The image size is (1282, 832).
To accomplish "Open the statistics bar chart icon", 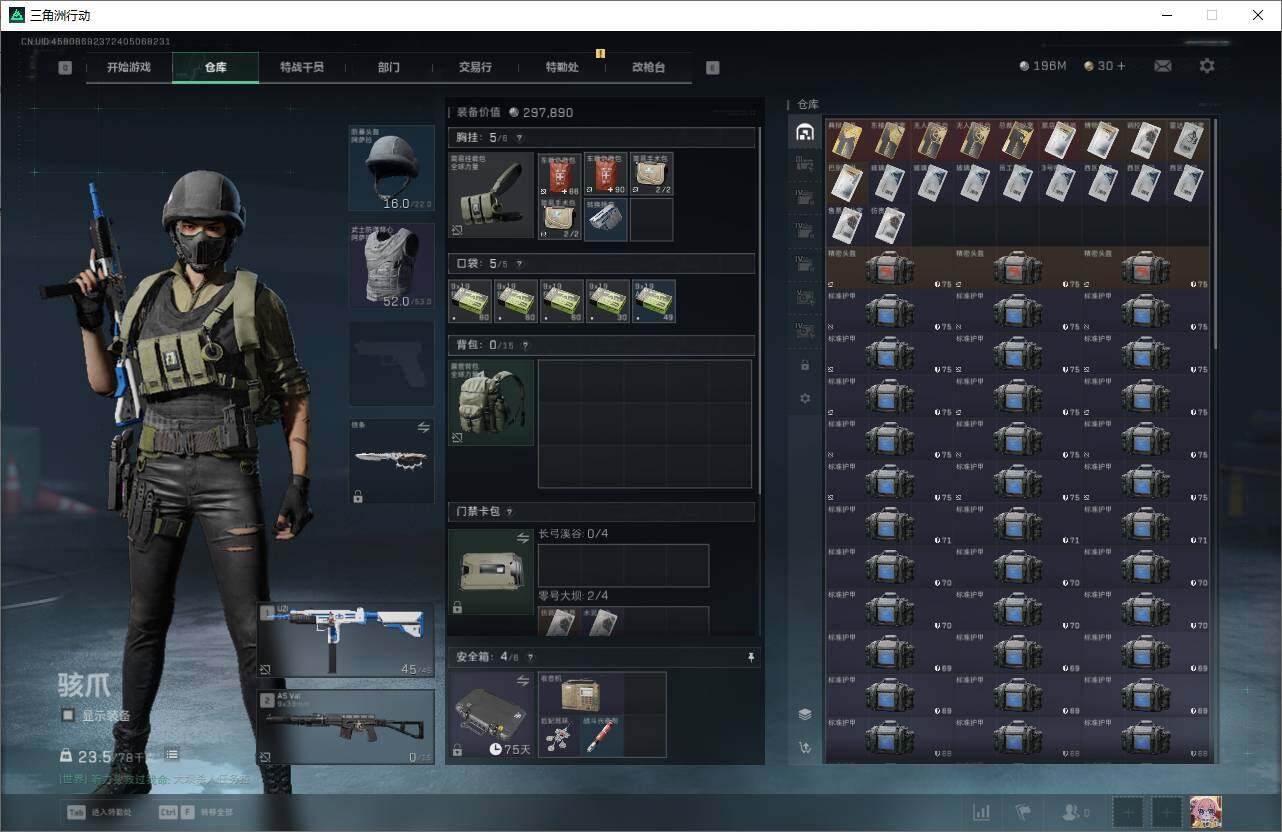I will point(982,812).
